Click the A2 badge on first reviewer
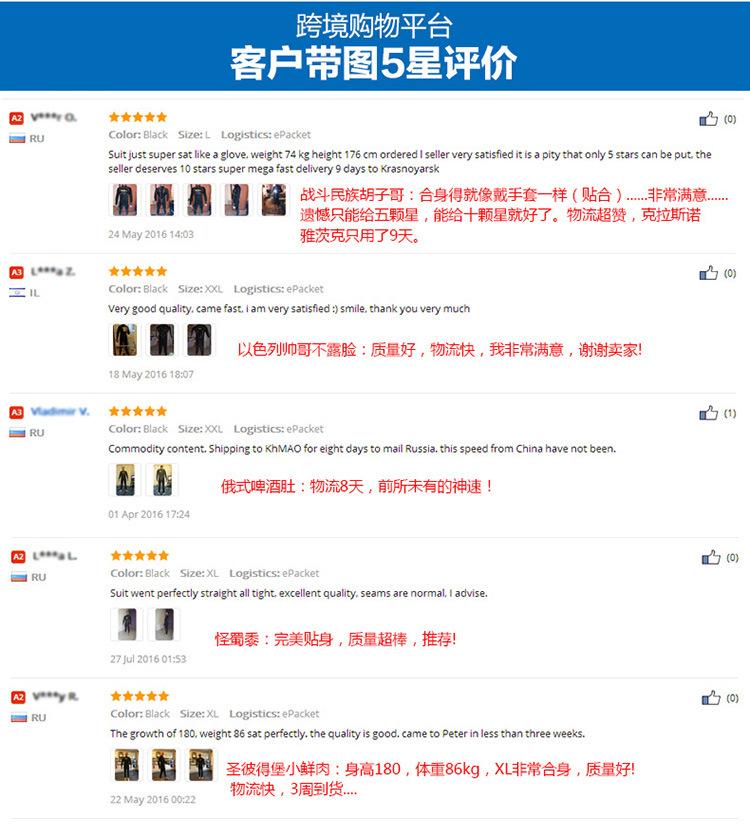Image resolution: width=750 pixels, height=836 pixels. pyautogui.click(x=17, y=118)
